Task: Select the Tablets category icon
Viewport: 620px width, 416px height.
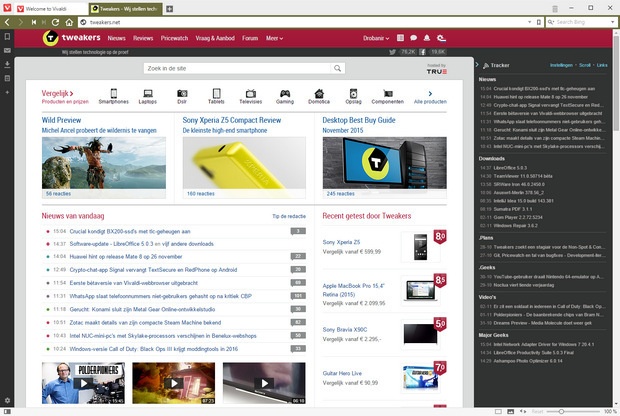Action: [216, 93]
